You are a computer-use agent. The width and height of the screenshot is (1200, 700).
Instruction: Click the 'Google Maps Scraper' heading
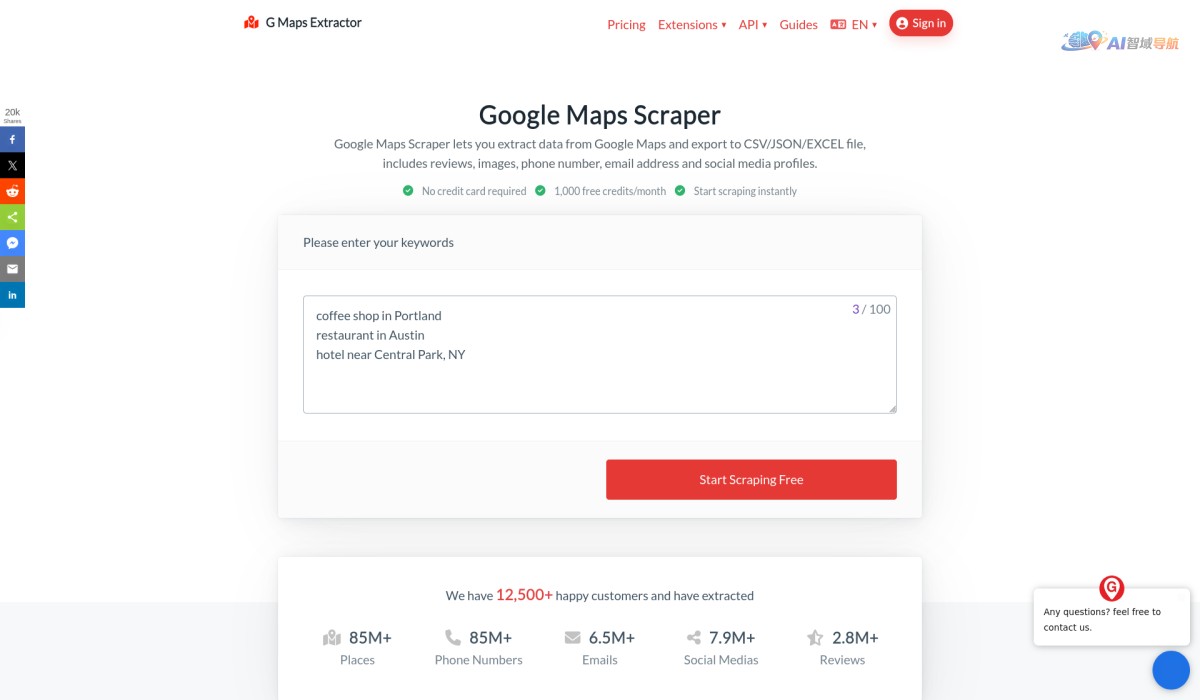[x=600, y=115]
